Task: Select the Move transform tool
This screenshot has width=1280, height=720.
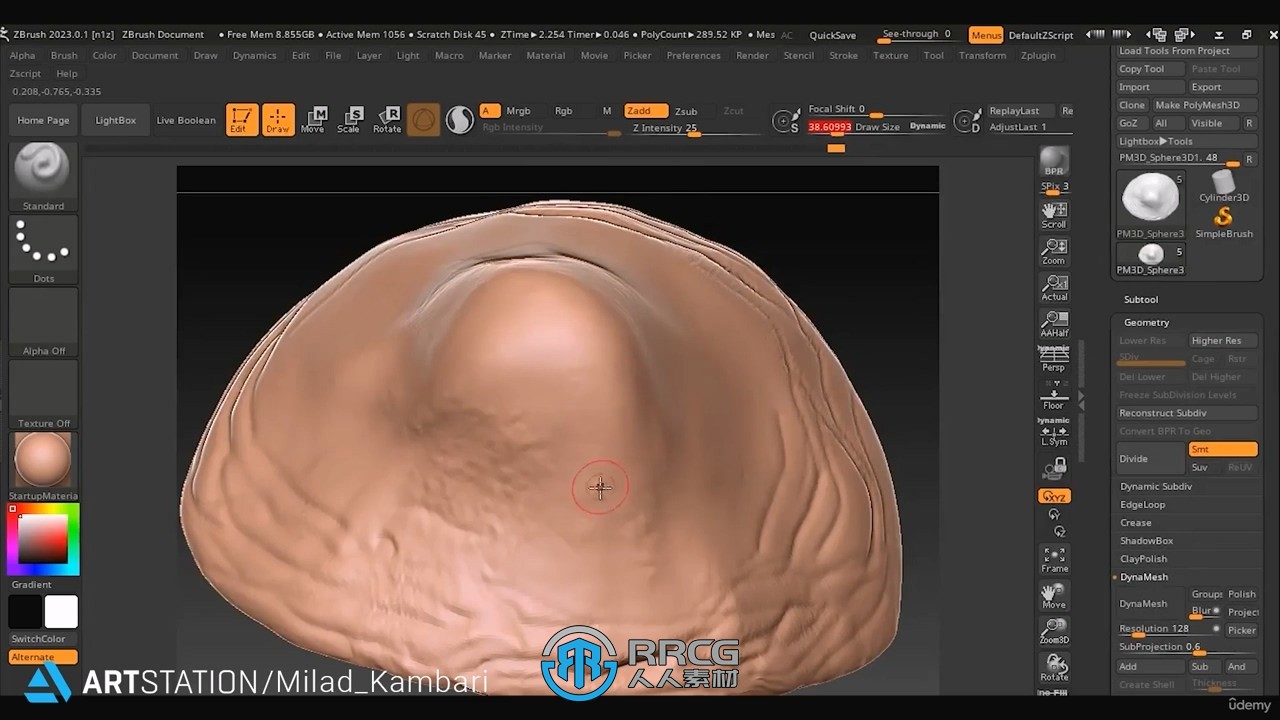Action: 313,120
